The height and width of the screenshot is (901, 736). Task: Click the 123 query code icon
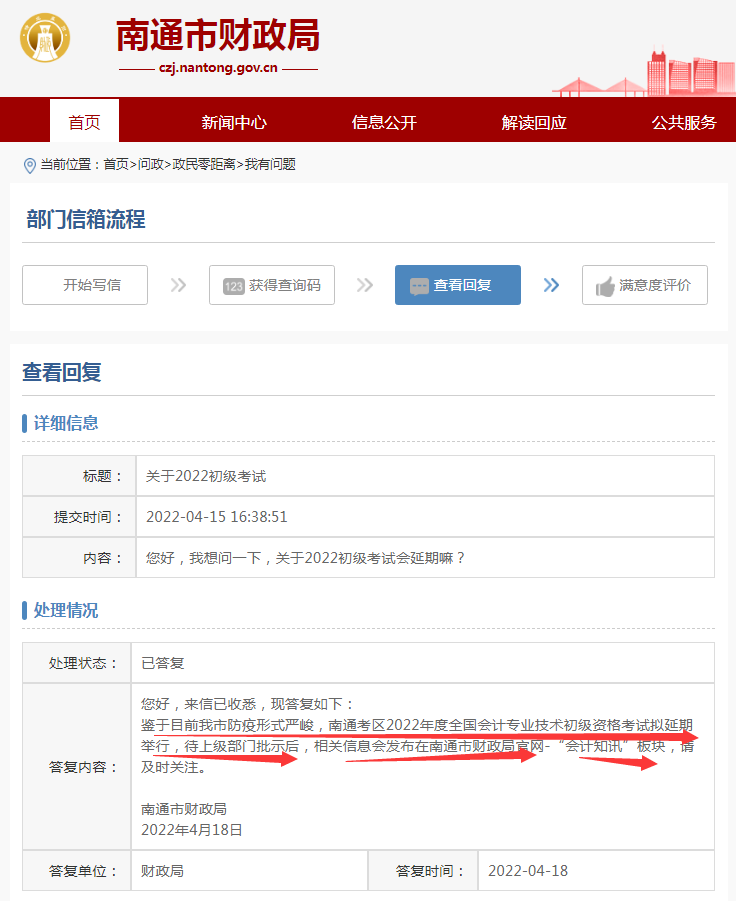(x=234, y=286)
